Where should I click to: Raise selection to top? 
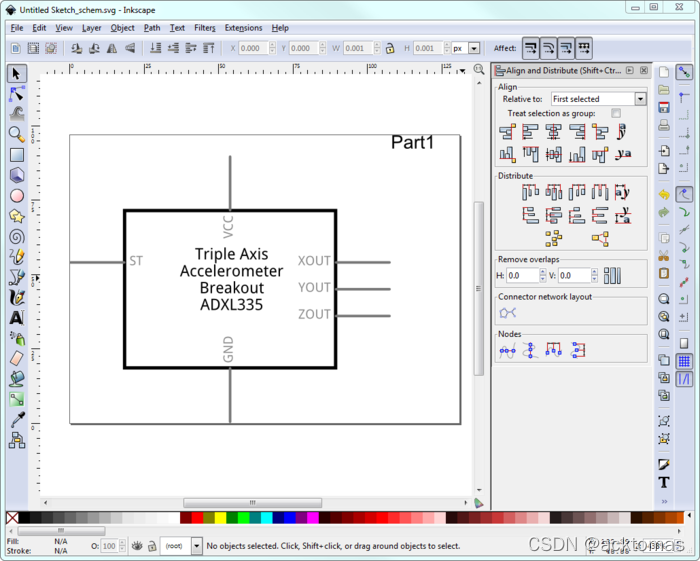tap(209, 48)
